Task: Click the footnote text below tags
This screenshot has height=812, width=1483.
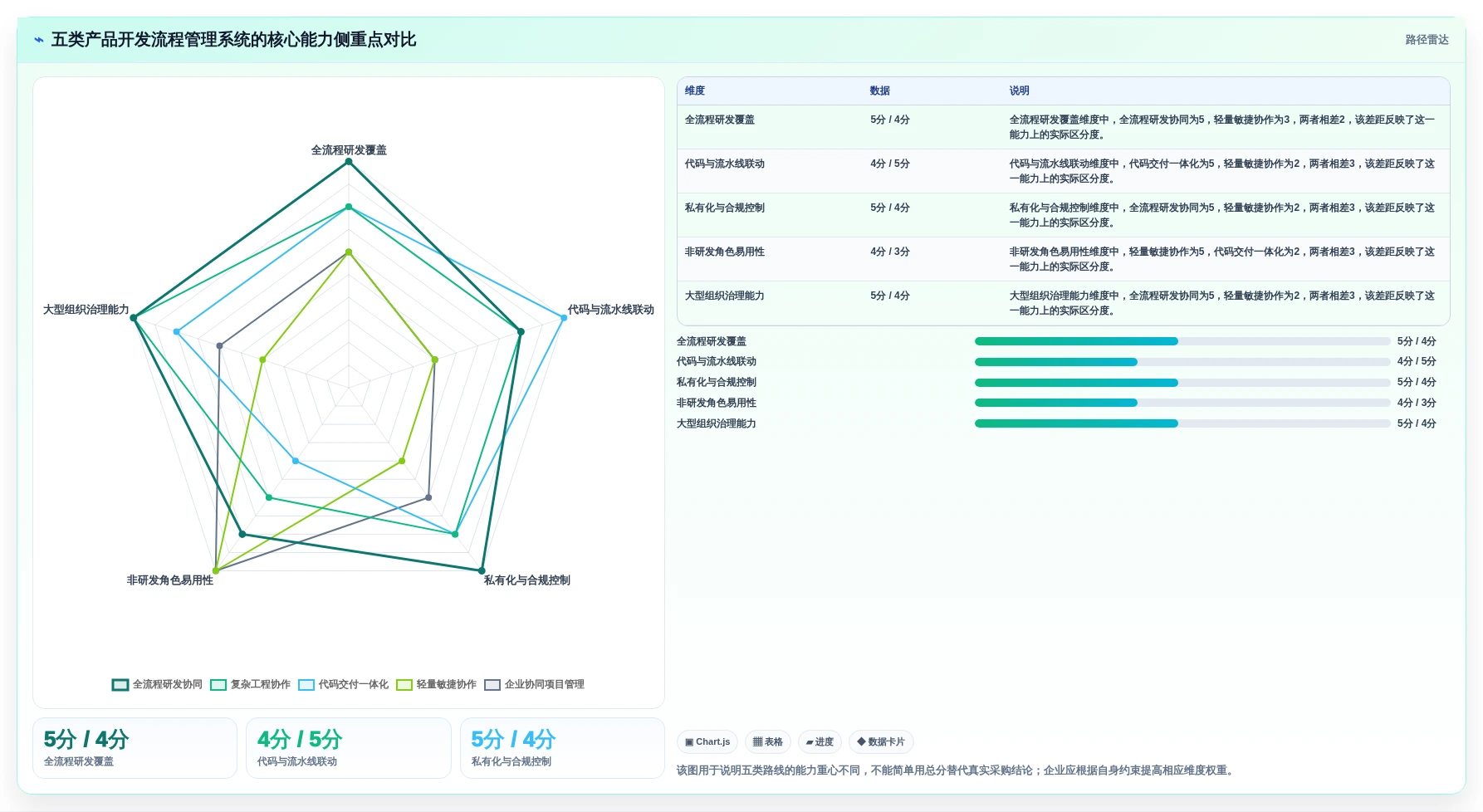Action: pyautogui.click(x=957, y=770)
